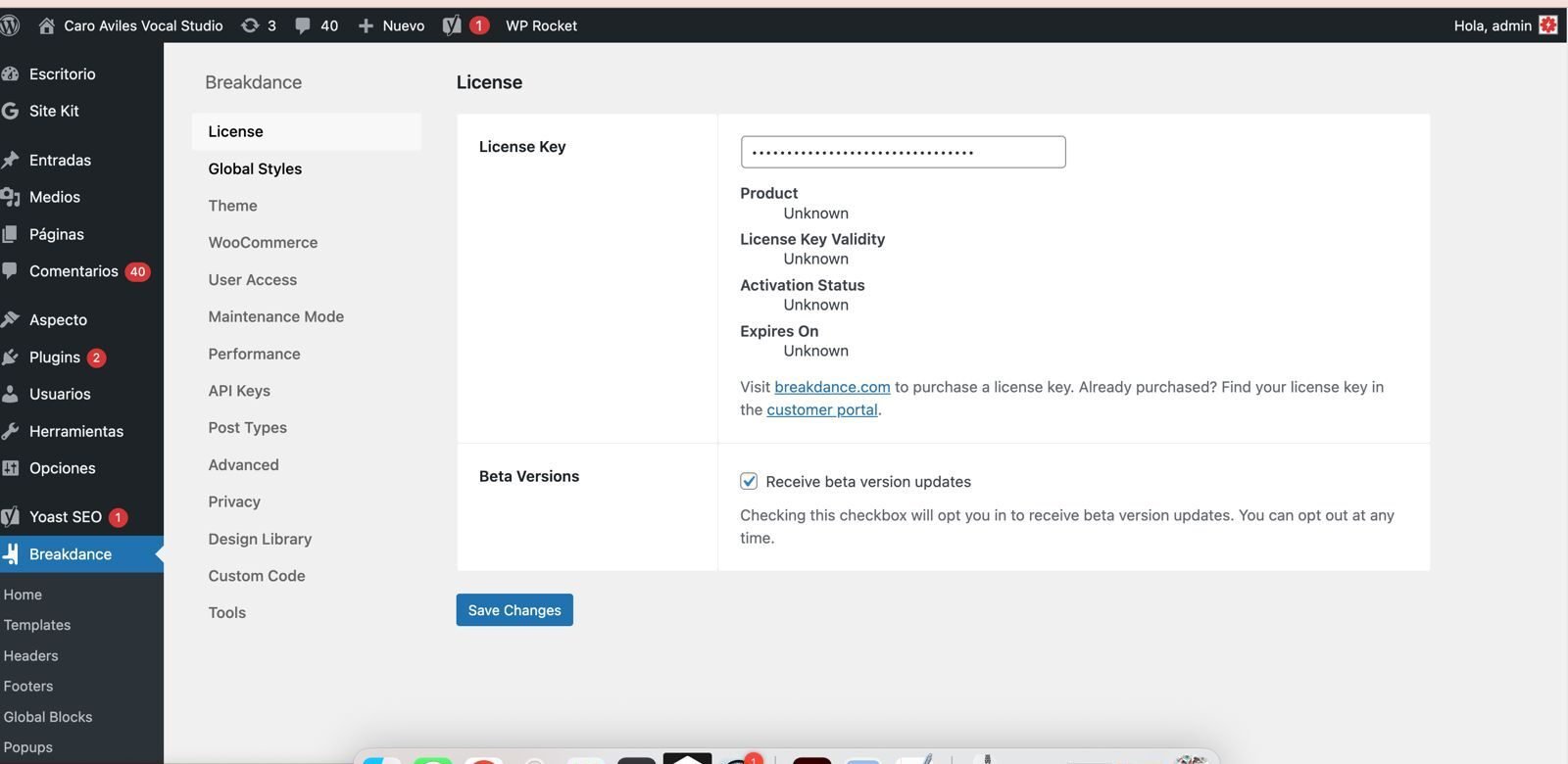The height and width of the screenshot is (764, 1568).
Task: Uncheck Receive beta version updates checkbox
Action: point(749,481)
